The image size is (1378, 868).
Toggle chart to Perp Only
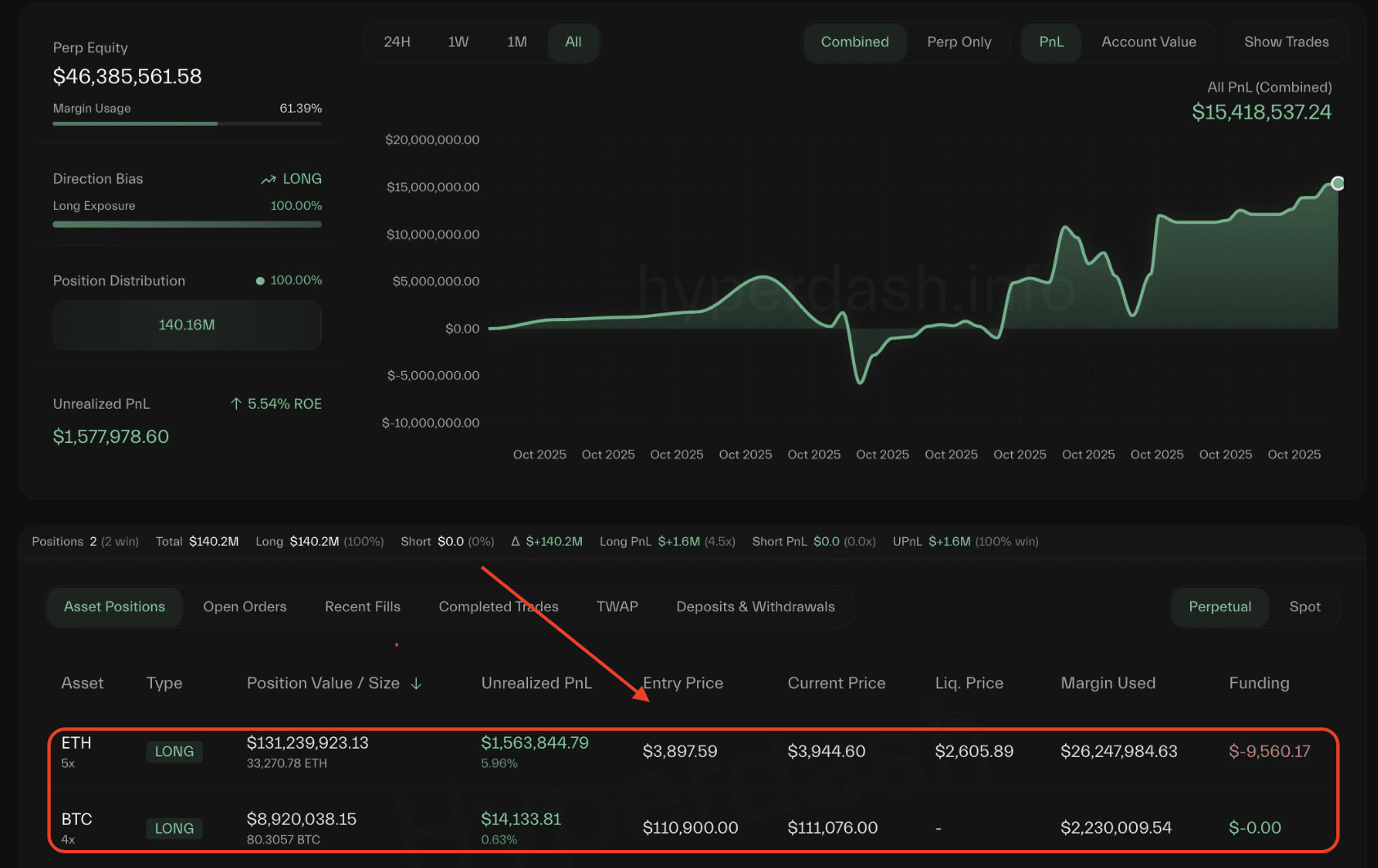959,42
